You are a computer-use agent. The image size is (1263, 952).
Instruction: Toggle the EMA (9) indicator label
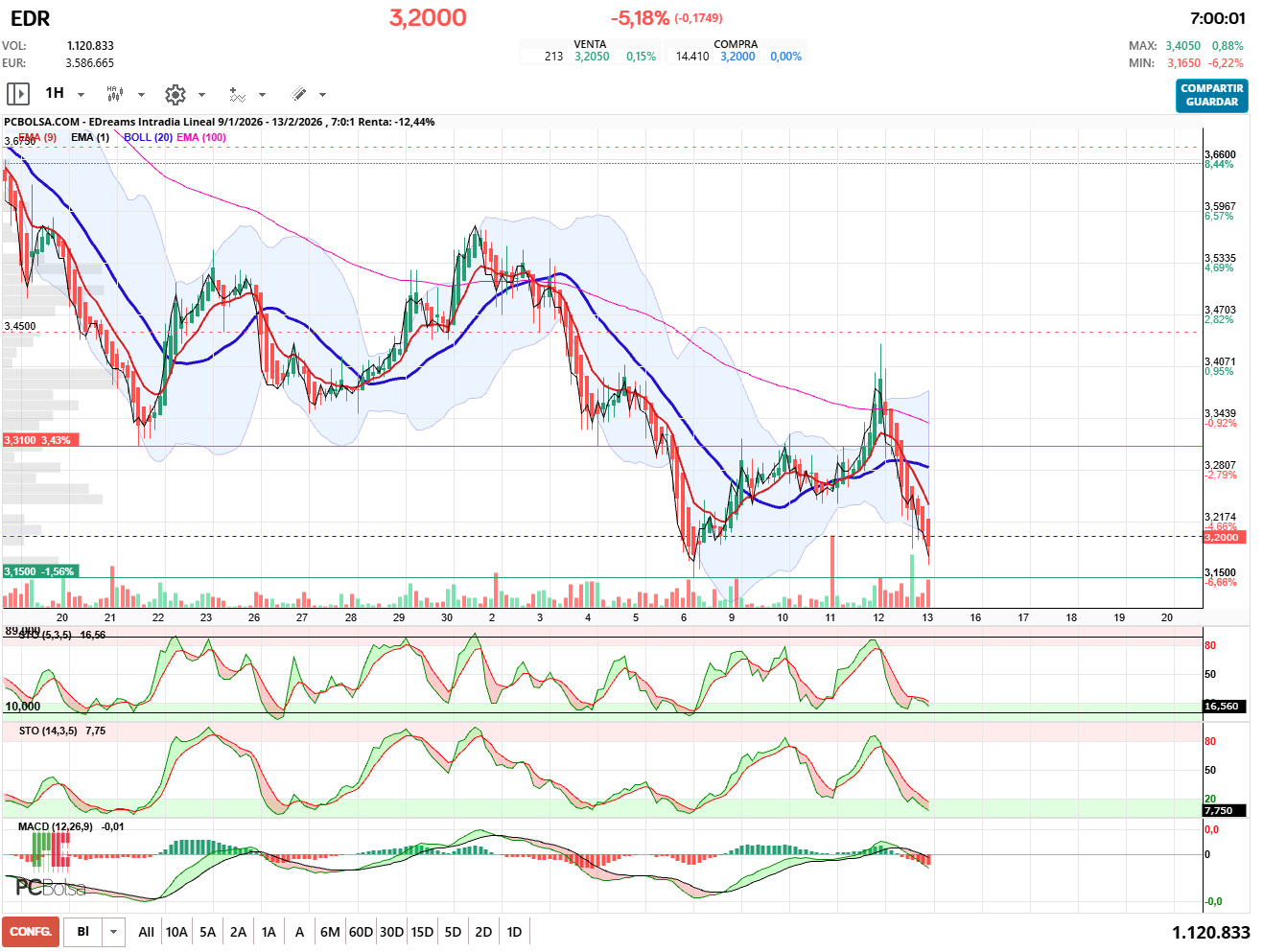(38, 137)
